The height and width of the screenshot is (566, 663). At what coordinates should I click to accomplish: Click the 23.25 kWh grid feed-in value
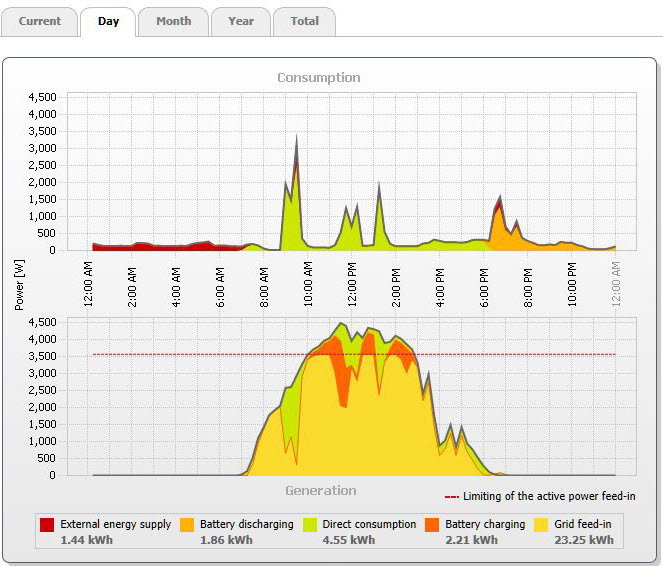[x=584, y=539]
